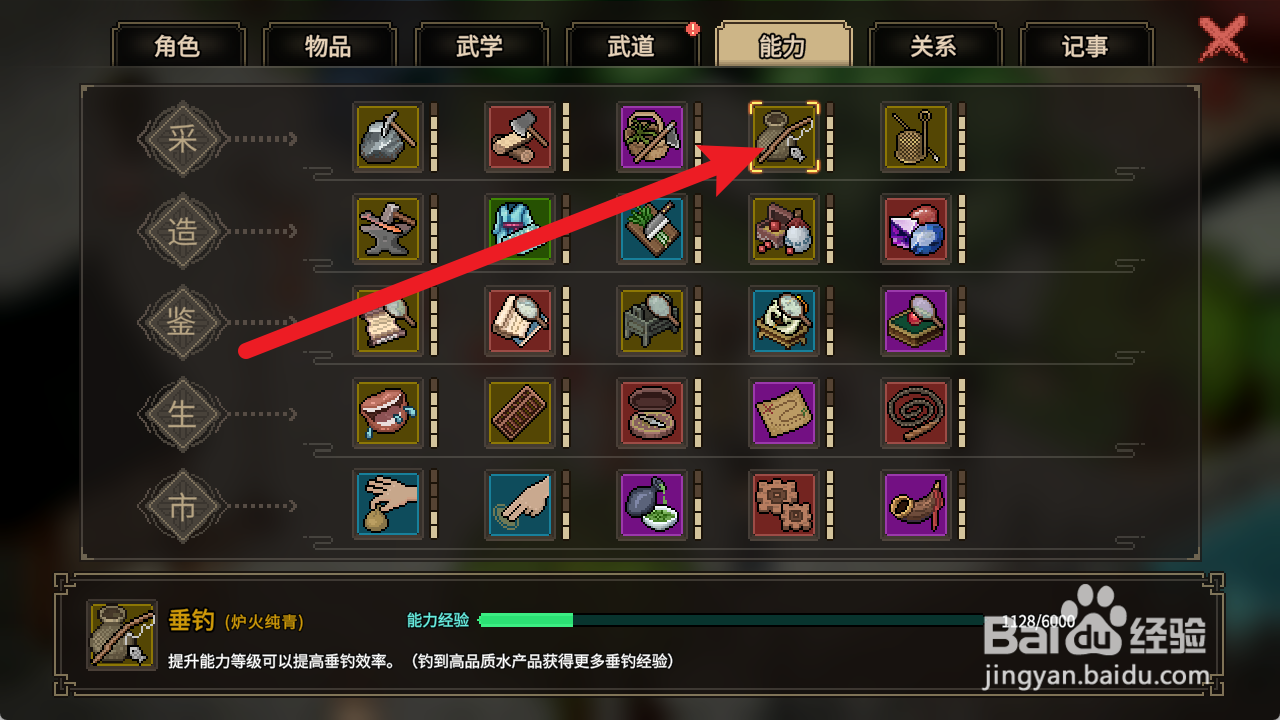Click the 采 category diamond label
Screen dimensions: 1280x720
[x=182, y=139]
